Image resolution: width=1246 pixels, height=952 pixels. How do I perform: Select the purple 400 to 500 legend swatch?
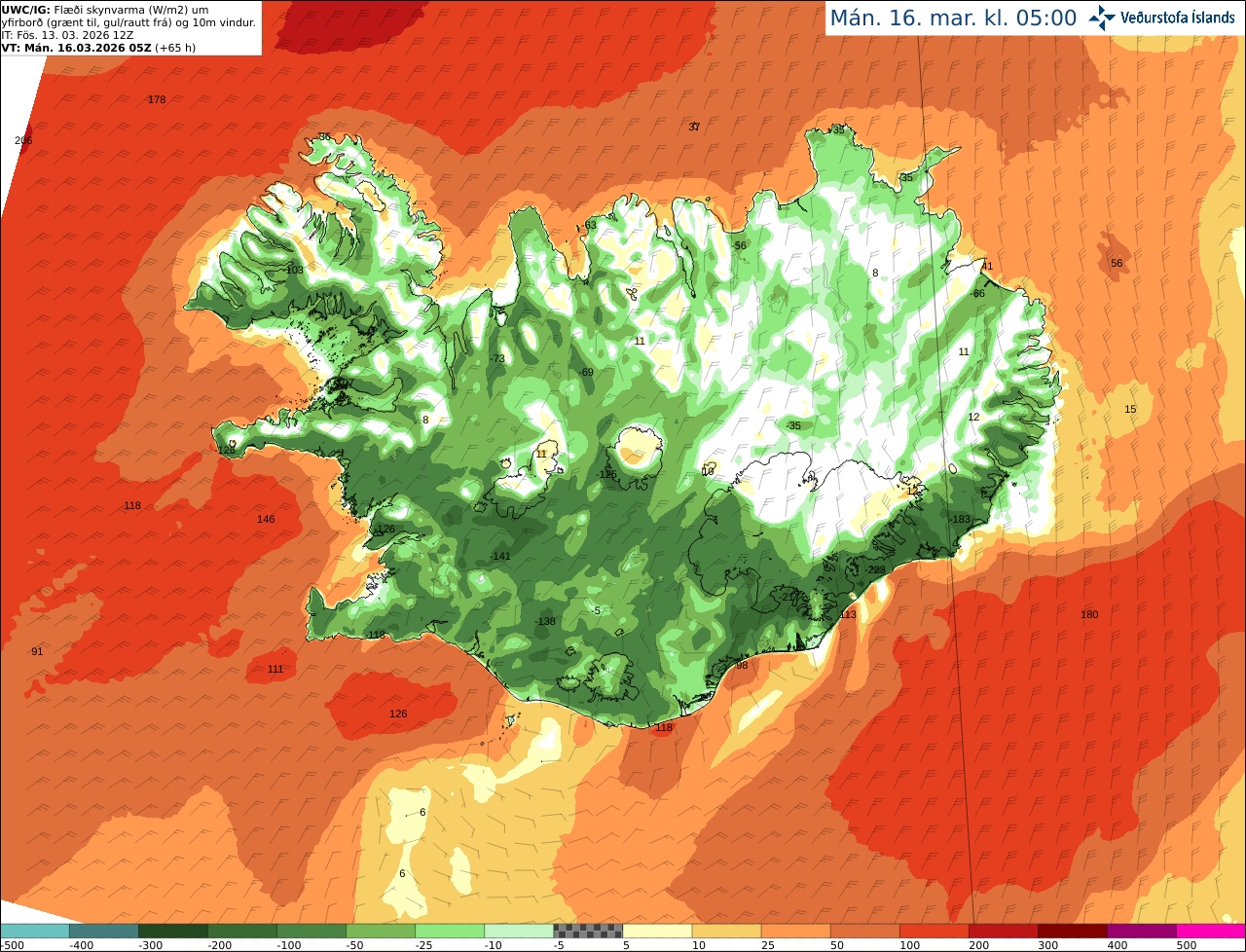1142,931
